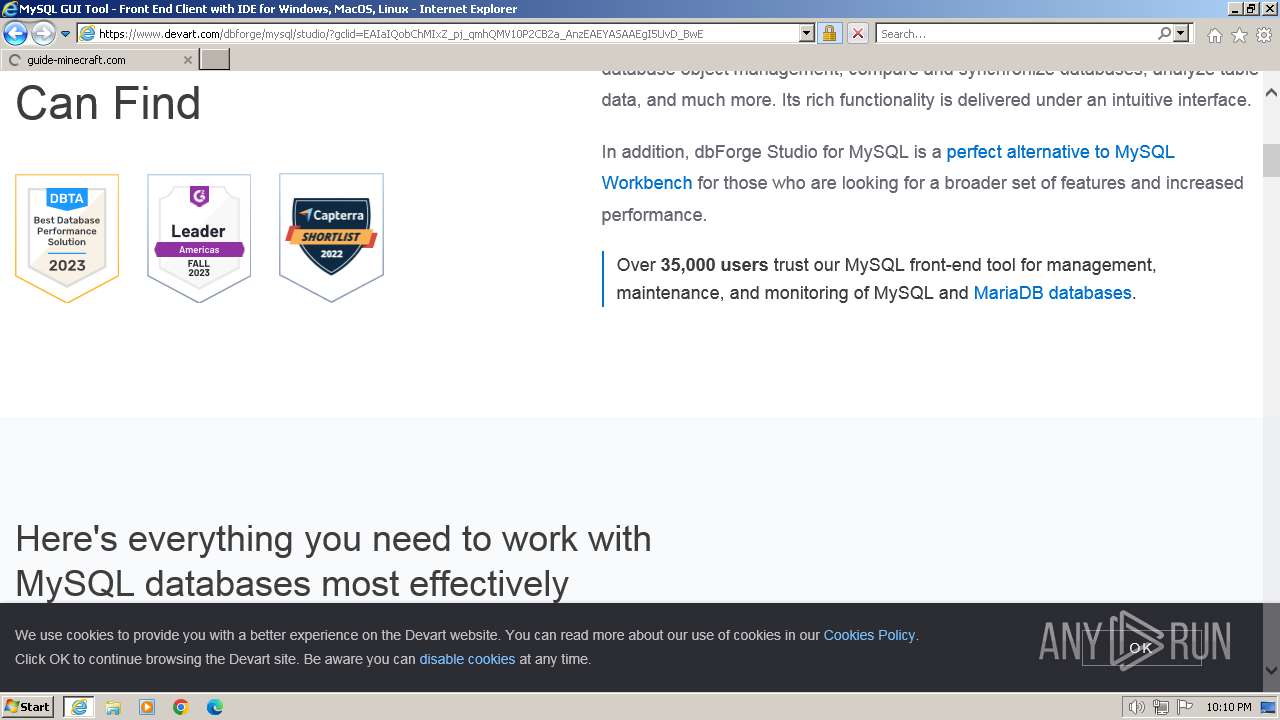This screenshot has height=720, width=1280.
Task: Open Windows Explorer folder in taskbar
Action: click(x=113, y=707)
